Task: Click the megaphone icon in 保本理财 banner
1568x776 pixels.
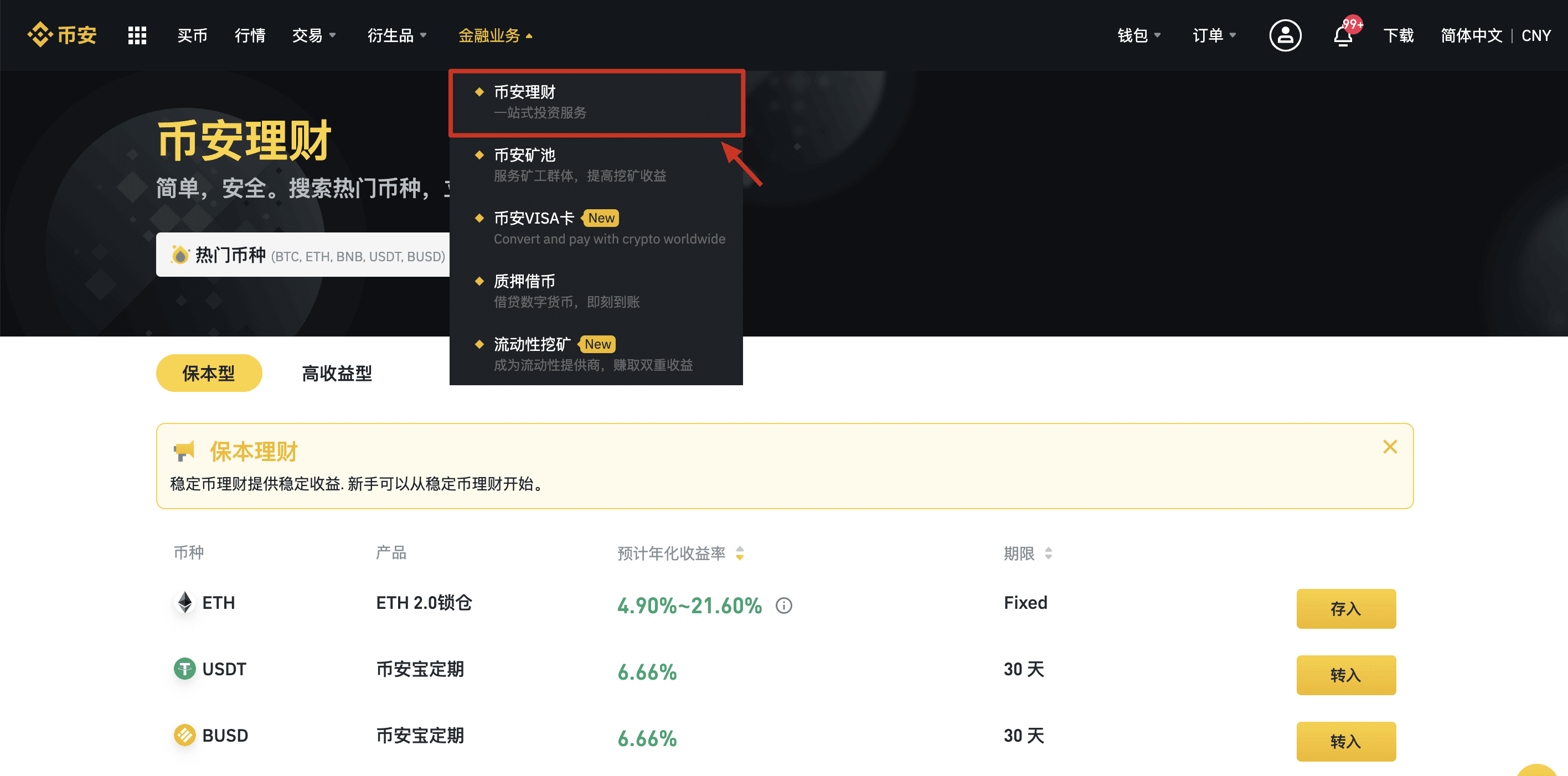Action: point(183,451)
